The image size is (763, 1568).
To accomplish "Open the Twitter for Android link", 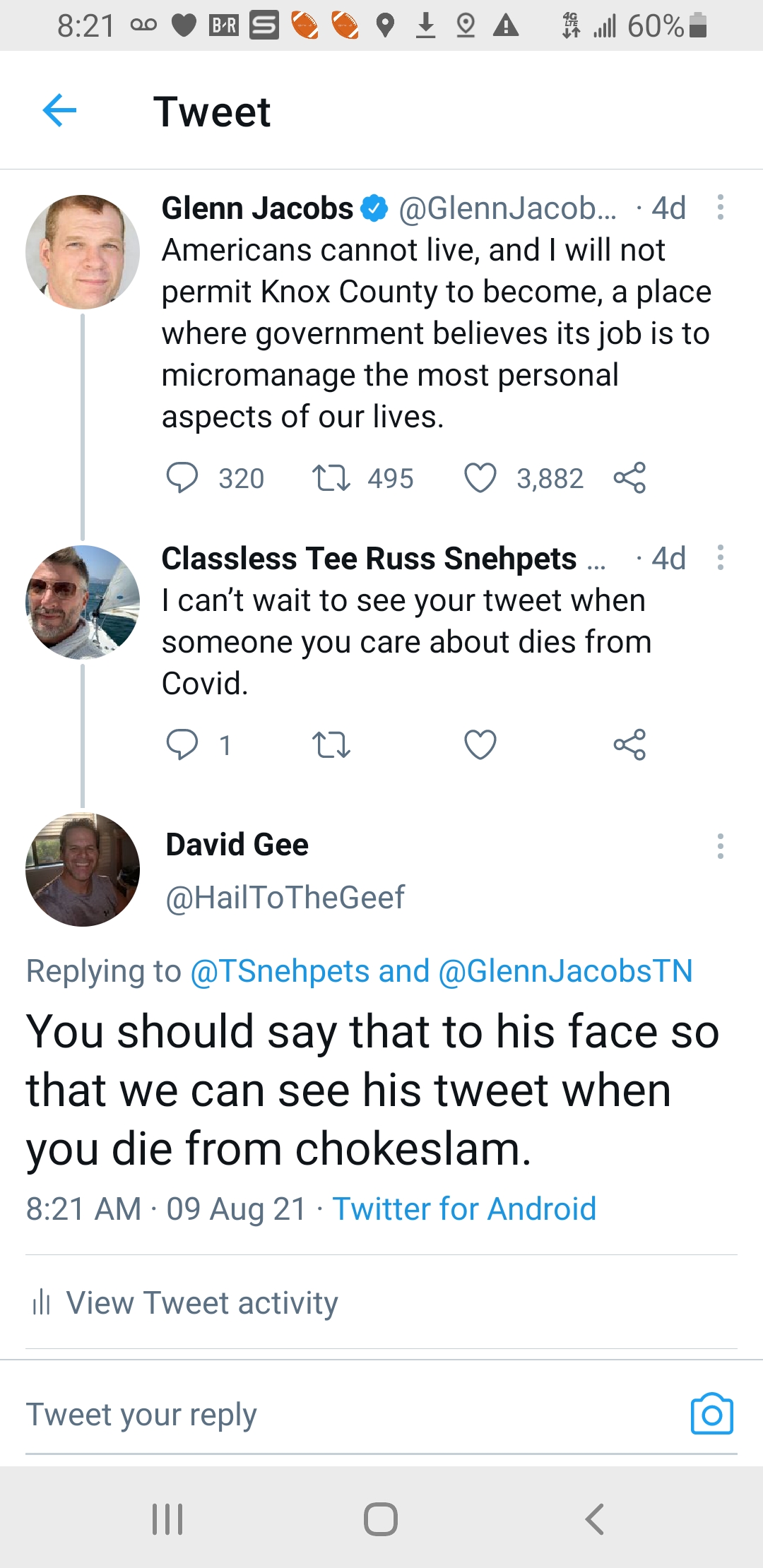I will coord(464,1208).
